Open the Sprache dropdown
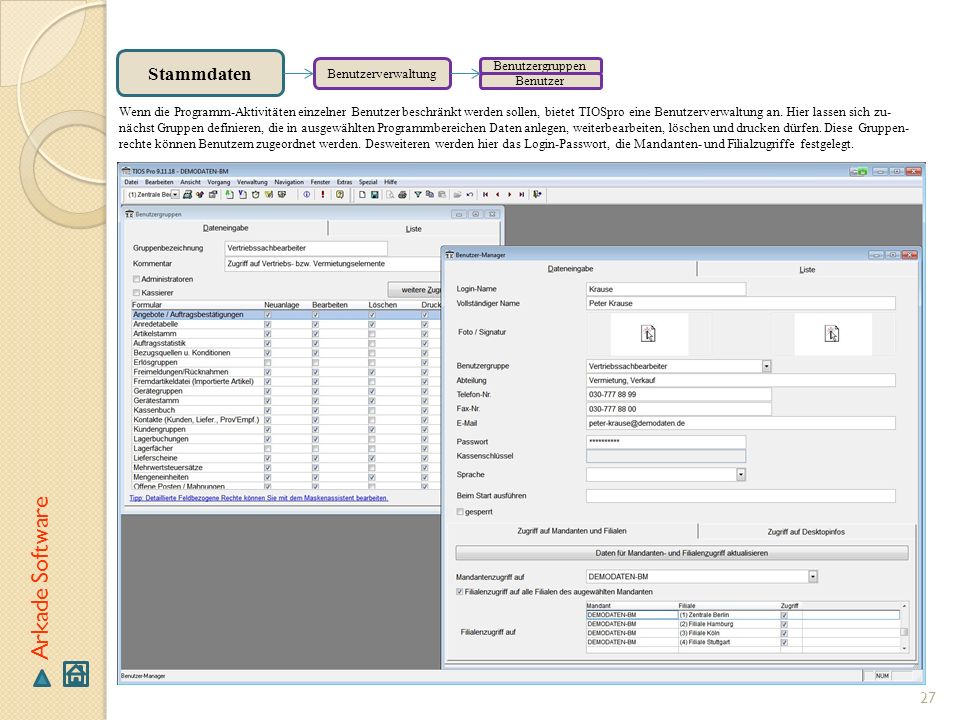Screen dimensions: 960x720 741,474
